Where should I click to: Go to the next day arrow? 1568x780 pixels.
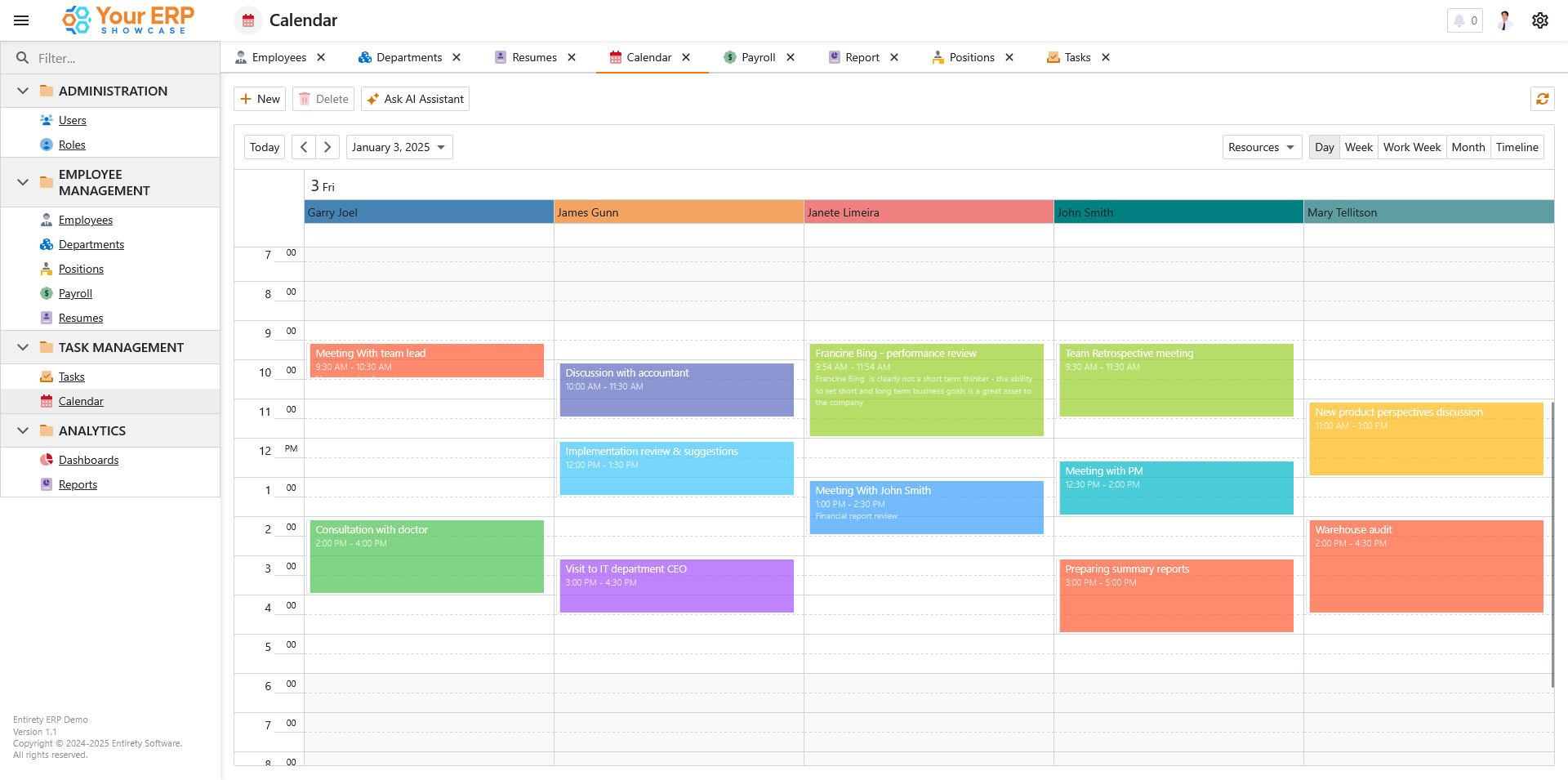pyautogui.click(x=327, y=147)
